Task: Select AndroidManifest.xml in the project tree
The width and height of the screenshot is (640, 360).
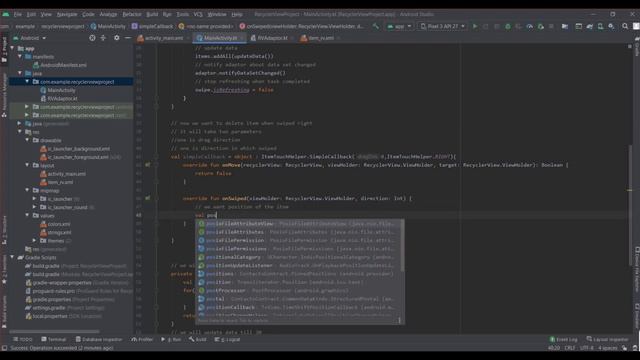Action: [x=59, y=65]
